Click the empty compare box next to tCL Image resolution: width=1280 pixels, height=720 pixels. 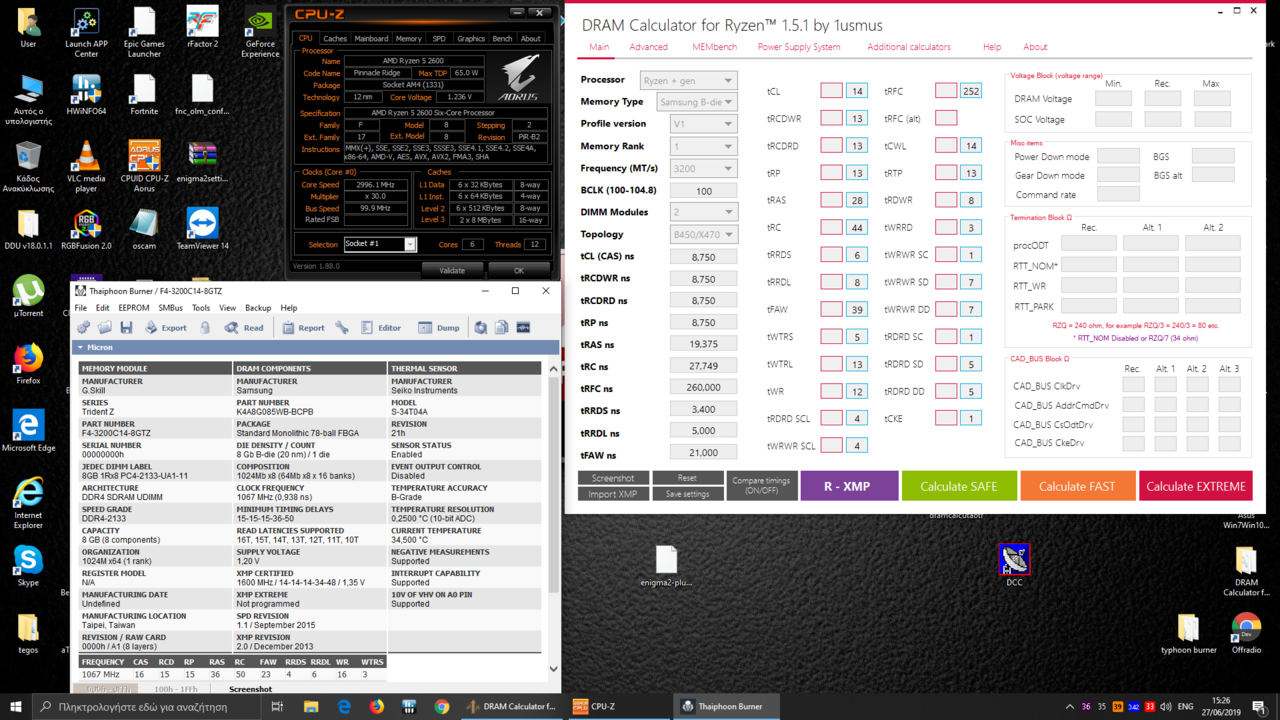click(x=831, y=91)
